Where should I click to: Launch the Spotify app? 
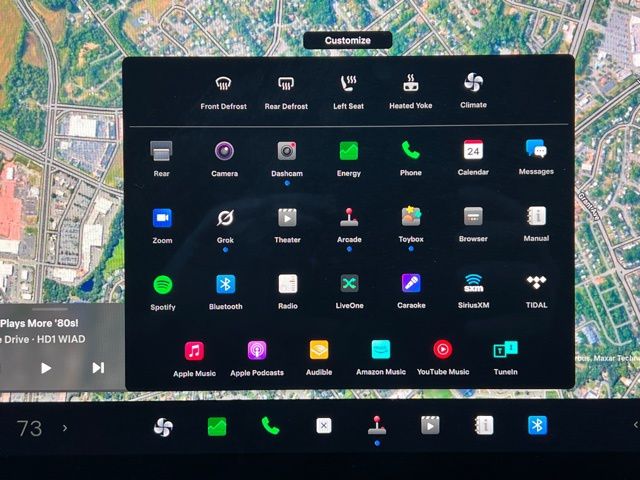coord(163,285)
